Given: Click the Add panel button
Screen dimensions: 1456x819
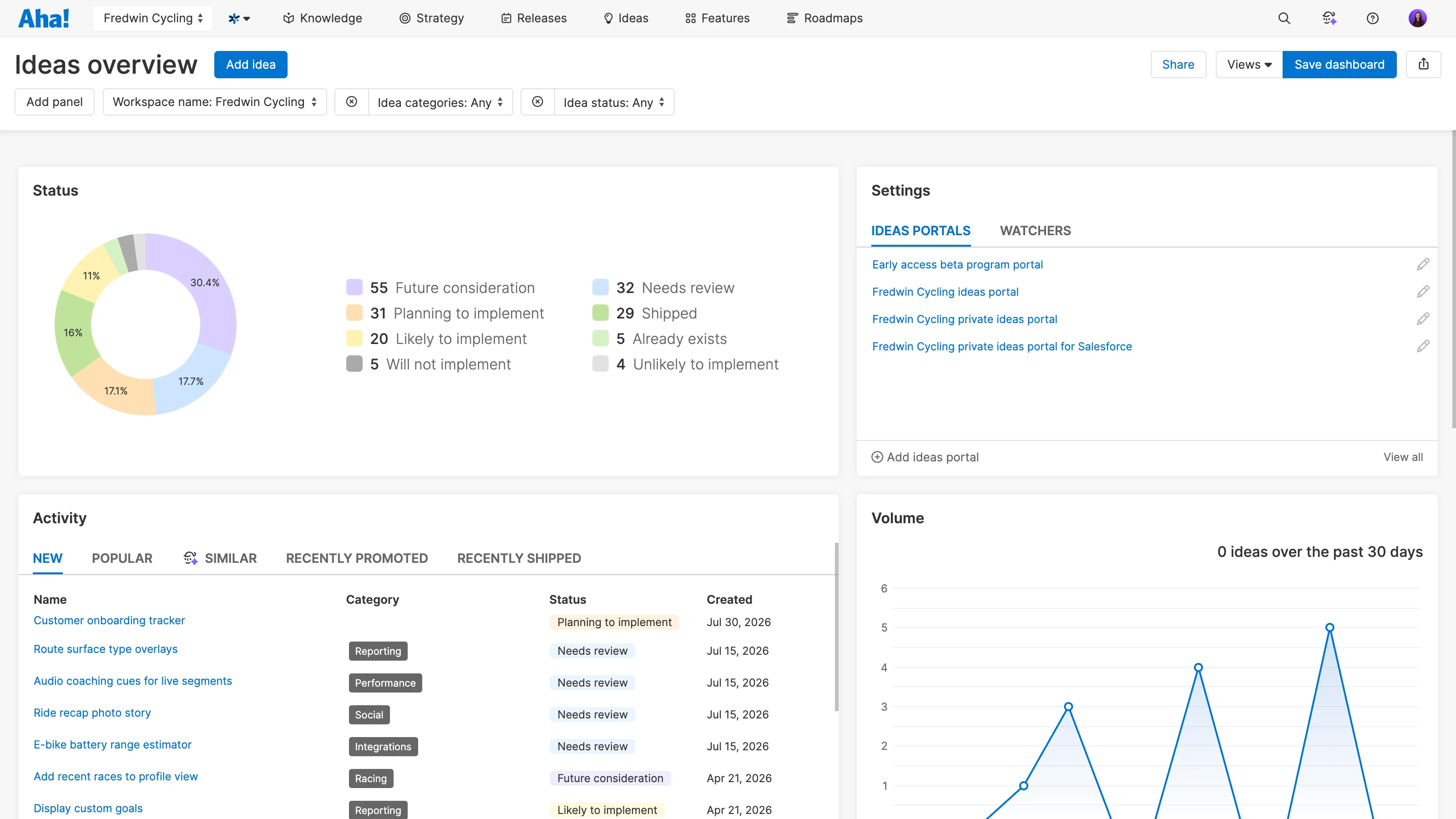Looking at the screenshot, I should (54, 102).
